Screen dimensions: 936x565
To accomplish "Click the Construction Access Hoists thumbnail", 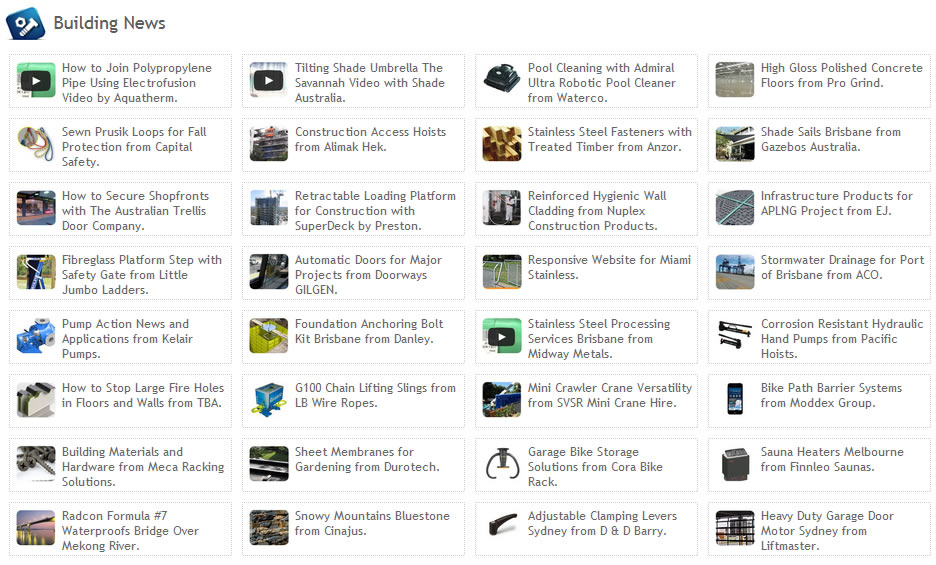I will point(269,144).
